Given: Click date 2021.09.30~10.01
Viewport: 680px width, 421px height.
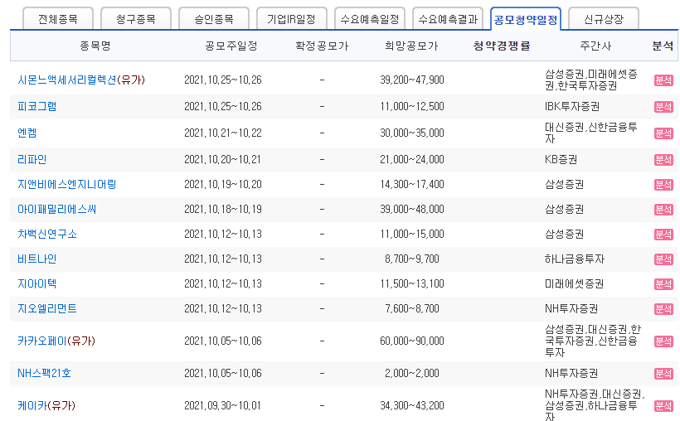Looking at the screenshot, I should click(x=223, y=406).
